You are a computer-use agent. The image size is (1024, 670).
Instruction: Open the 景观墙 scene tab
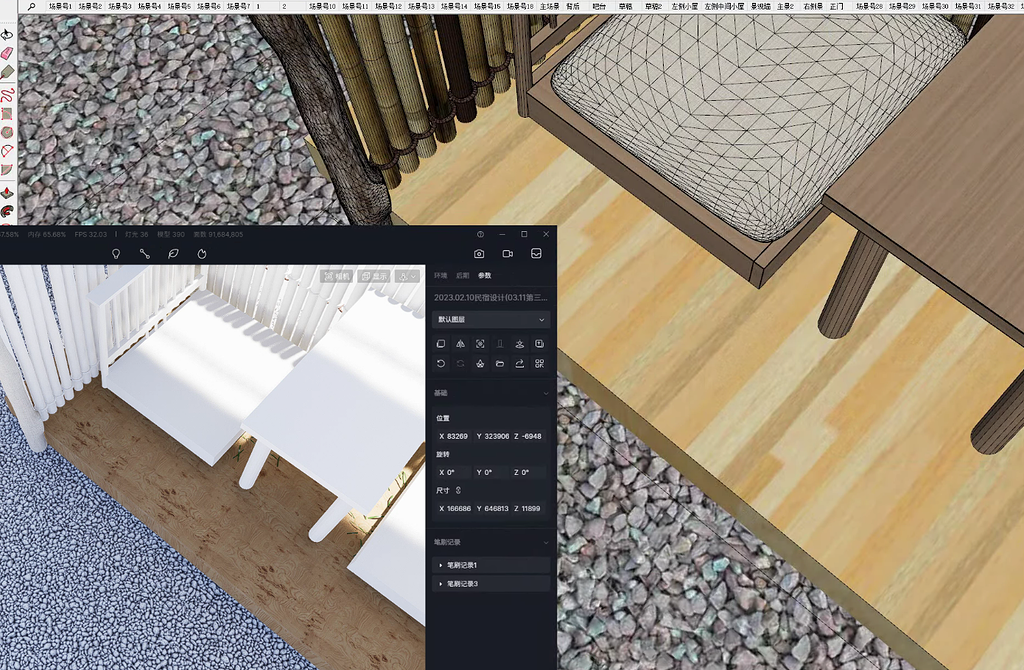(x=760, y=6)
